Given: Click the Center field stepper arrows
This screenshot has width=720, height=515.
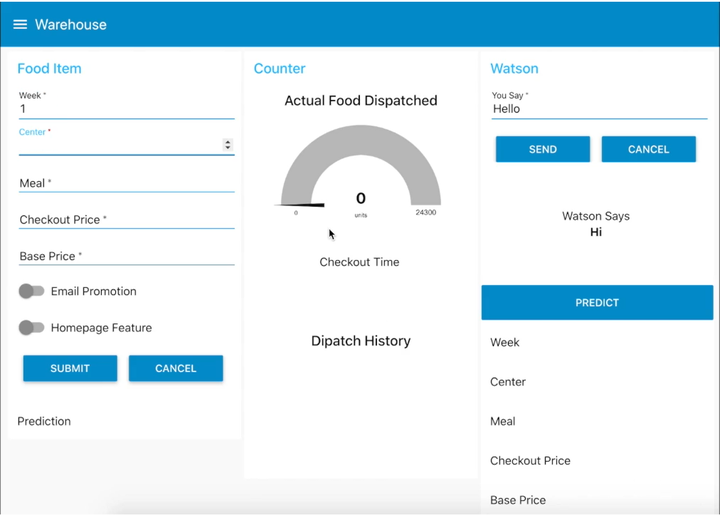Looking at the screenshot, I should 228,145.
